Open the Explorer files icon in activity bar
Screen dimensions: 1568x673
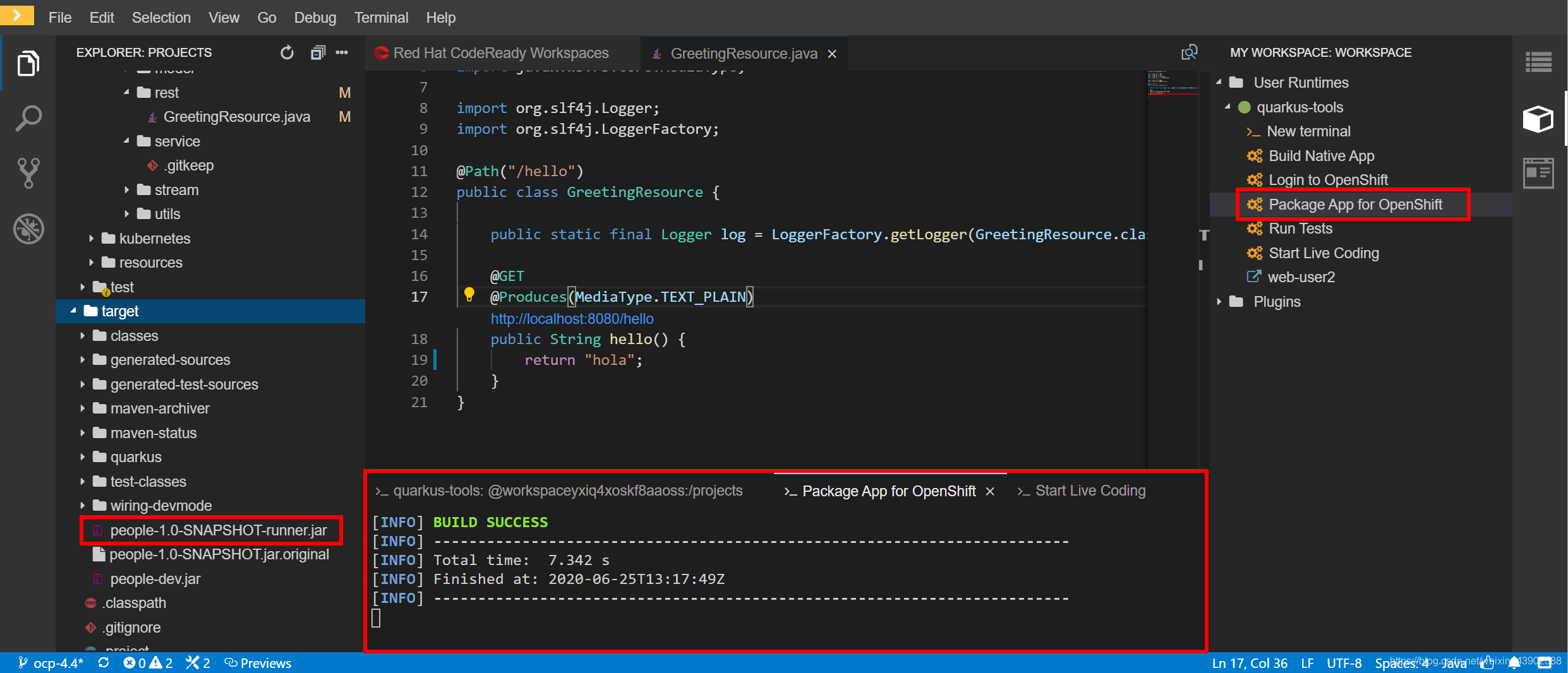click(x=28, y=63)
